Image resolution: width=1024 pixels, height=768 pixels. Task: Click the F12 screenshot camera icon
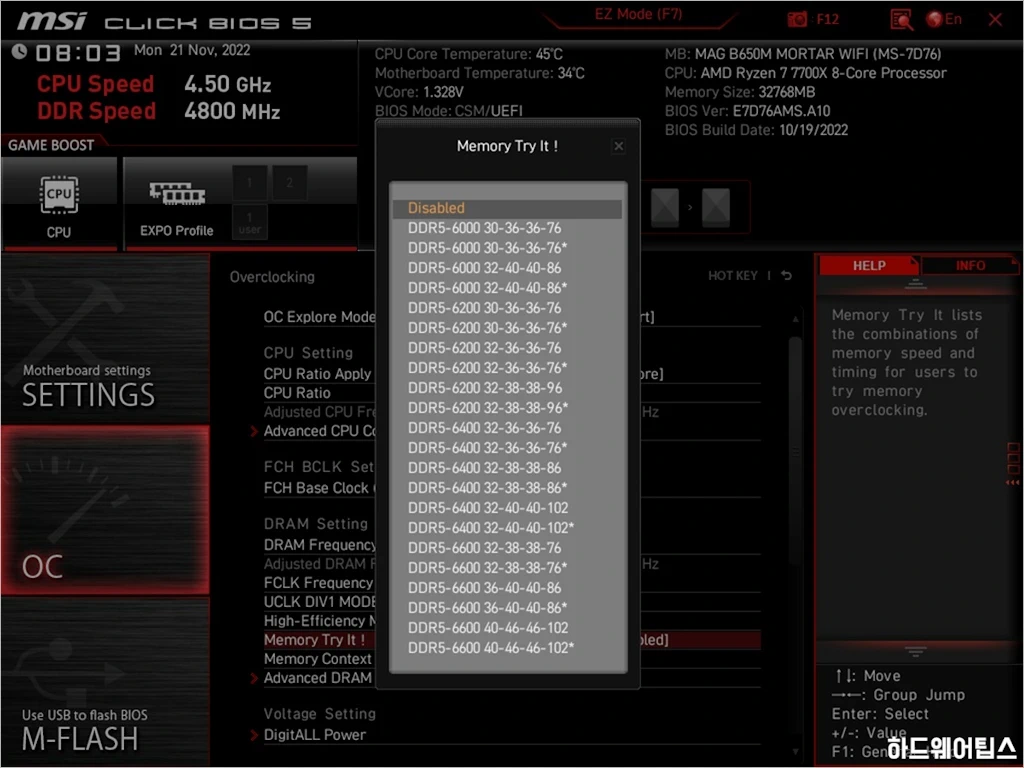[x=797, y=20]
